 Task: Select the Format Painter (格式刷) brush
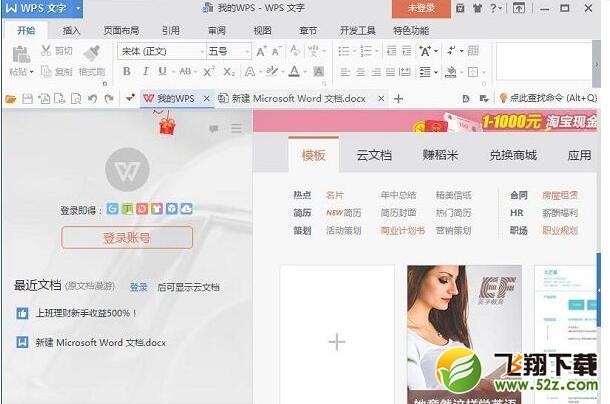[92, 53]
